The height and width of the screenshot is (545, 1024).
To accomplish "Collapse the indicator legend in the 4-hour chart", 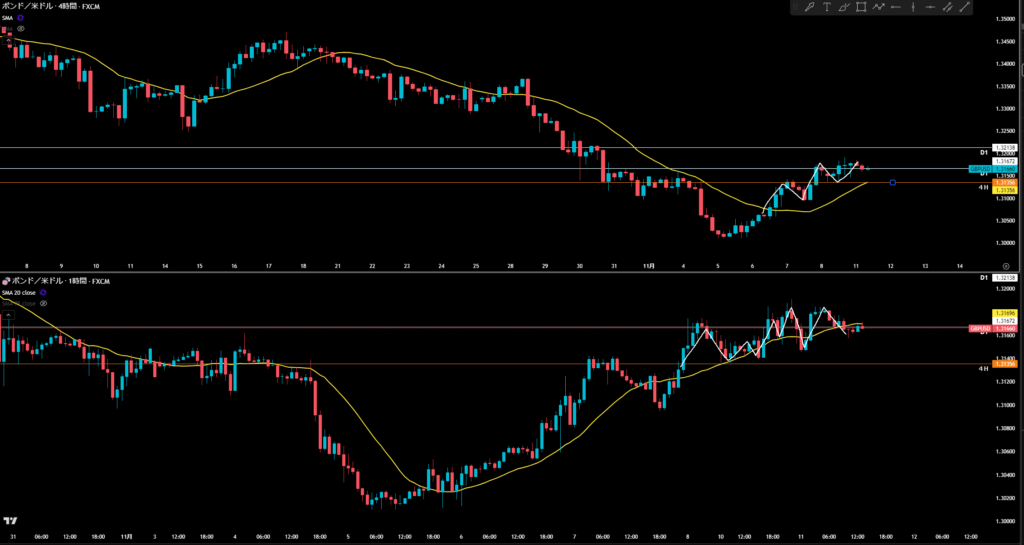I will (x=7, y=41).
